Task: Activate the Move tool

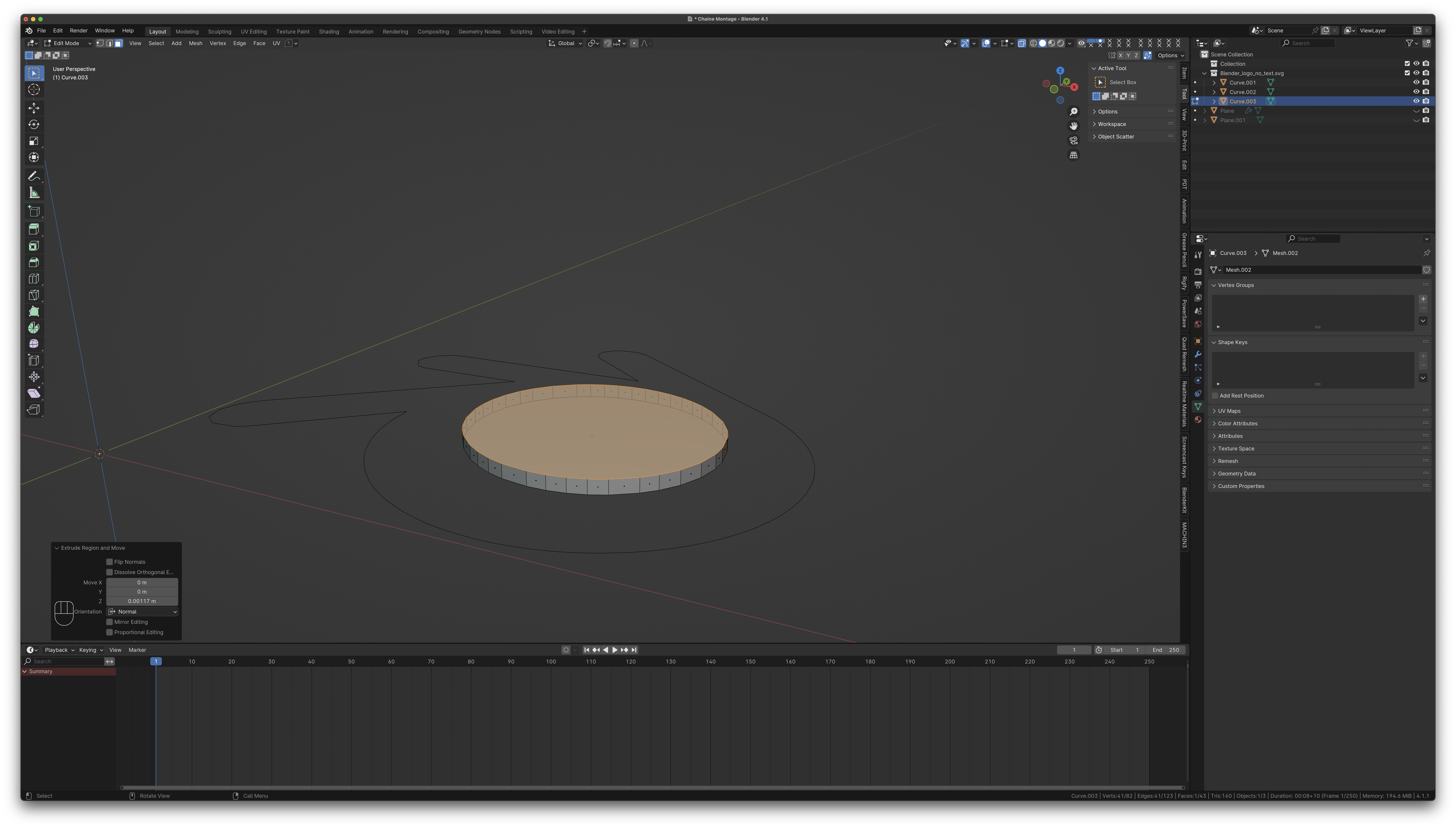Action: pos(34,108)
